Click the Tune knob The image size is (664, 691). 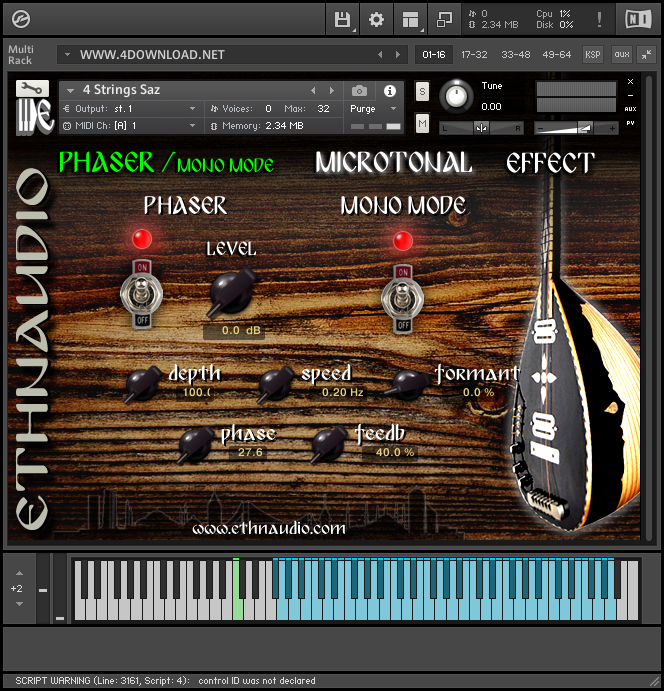tap(456, 96)
